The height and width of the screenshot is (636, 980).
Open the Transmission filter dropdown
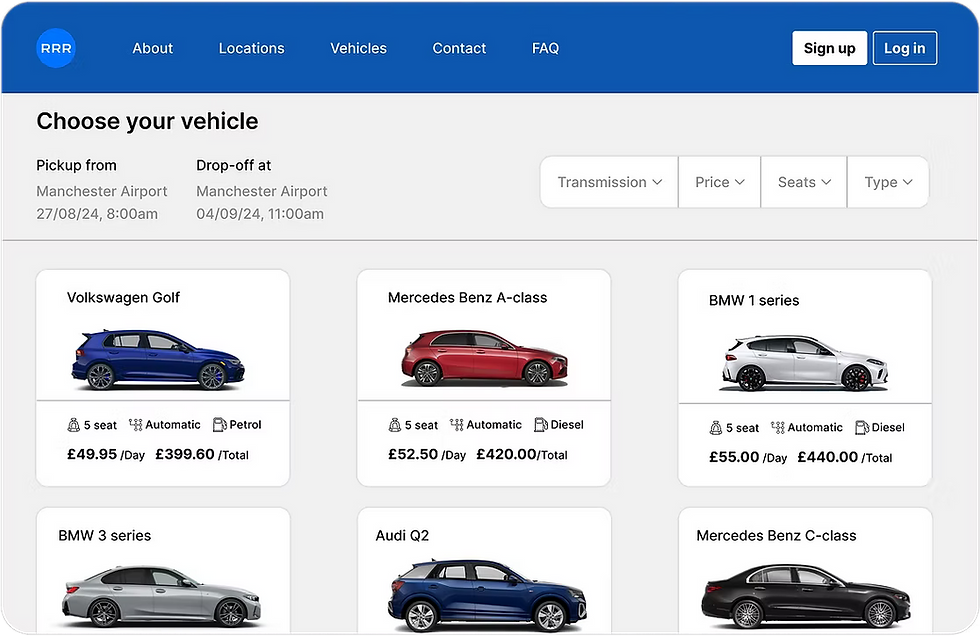609,182
